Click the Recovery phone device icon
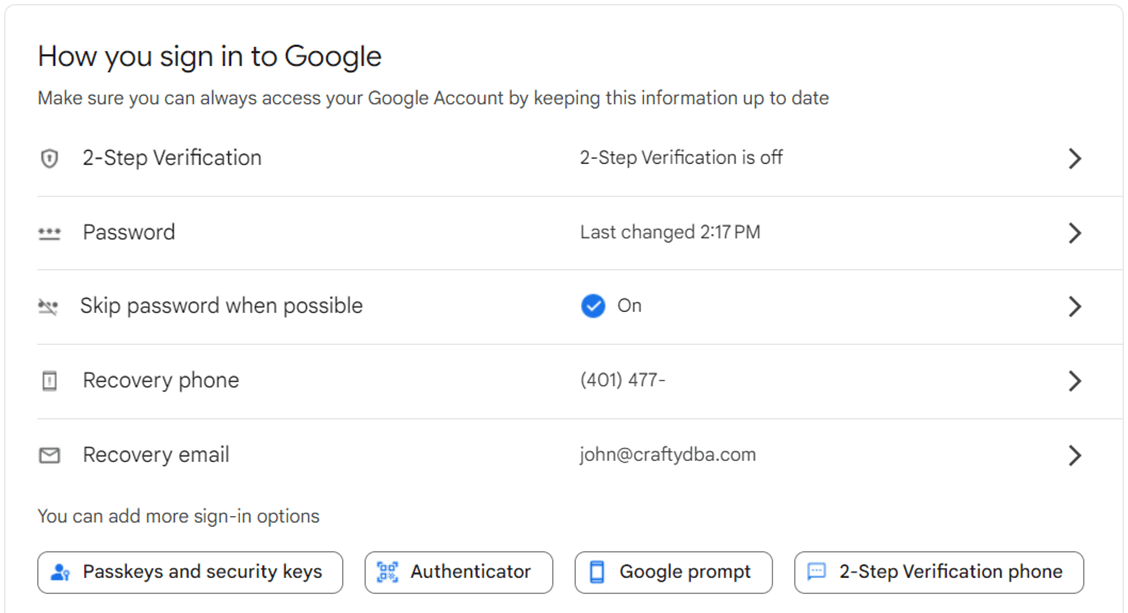This screenshot has width=1128, height=613. tap(49, 381)
